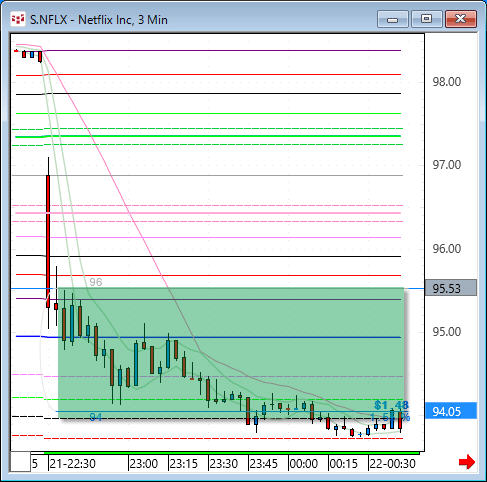Select the 97.00 price axis label
The image size is (487, 482).
pyautogui.click(x=447, y=165)
